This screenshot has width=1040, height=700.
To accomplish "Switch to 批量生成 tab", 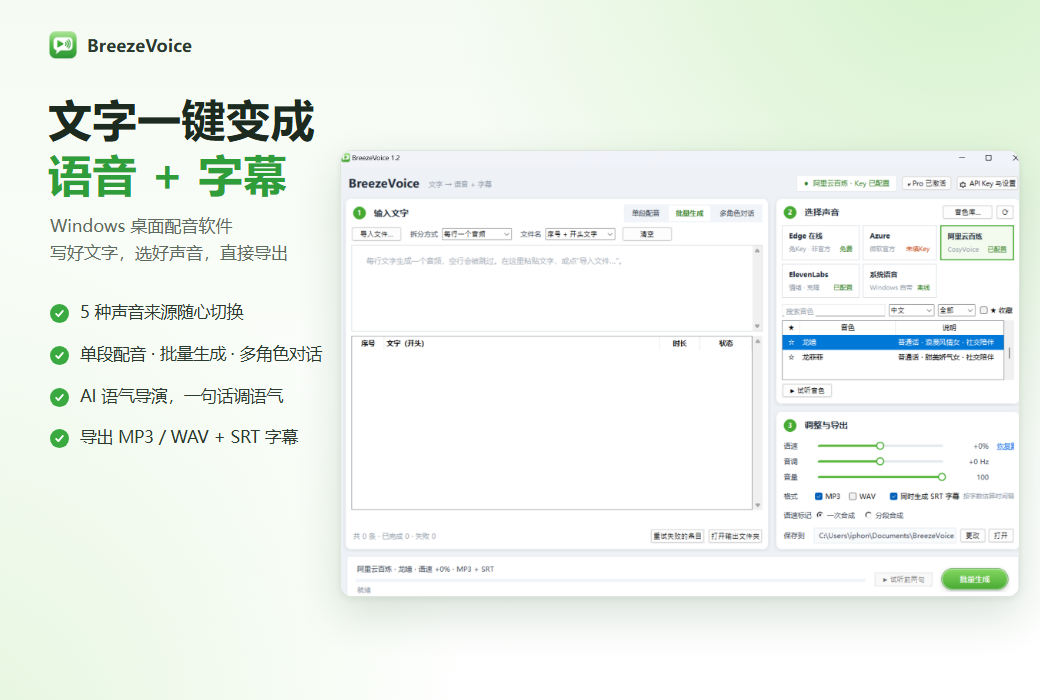I will (689, 213).
